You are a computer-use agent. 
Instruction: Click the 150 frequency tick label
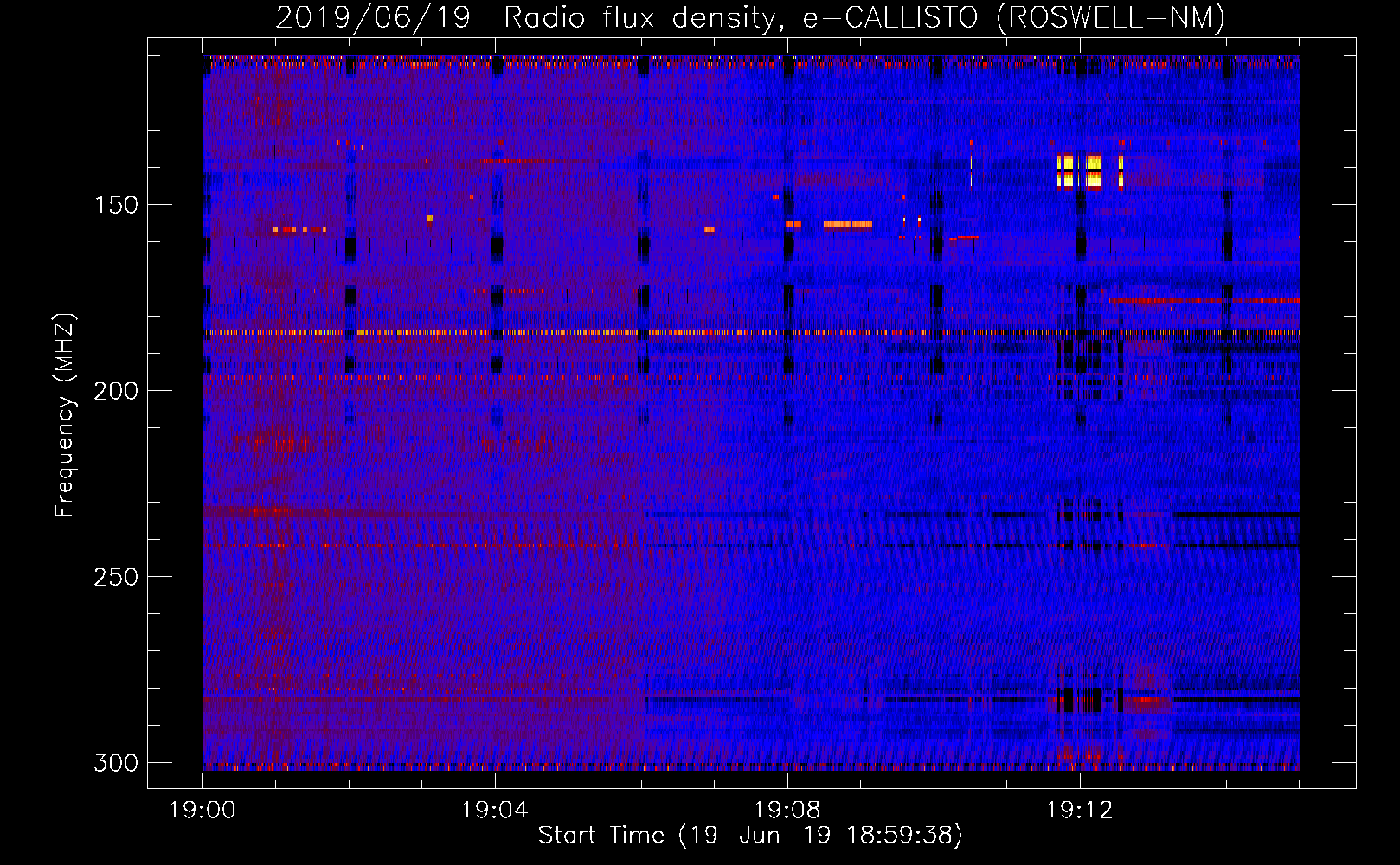tap(115, 205)
